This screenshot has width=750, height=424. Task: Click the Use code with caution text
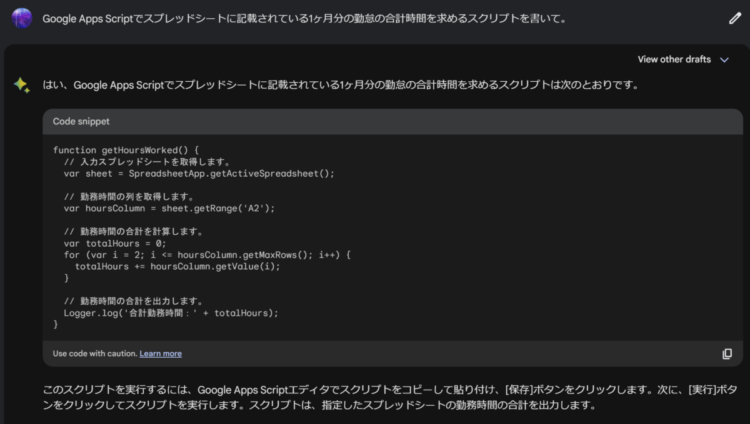point(95,354)
